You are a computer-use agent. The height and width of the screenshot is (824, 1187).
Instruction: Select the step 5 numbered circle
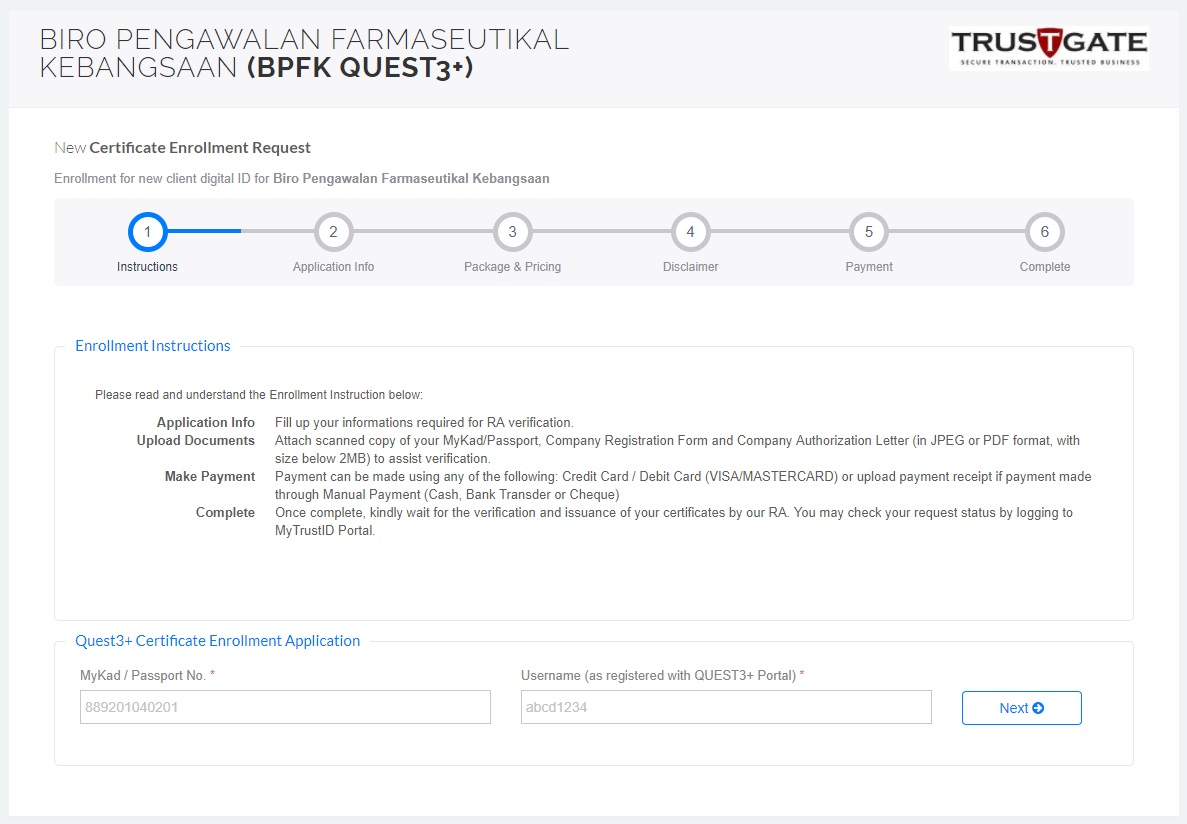pos(868,232)
